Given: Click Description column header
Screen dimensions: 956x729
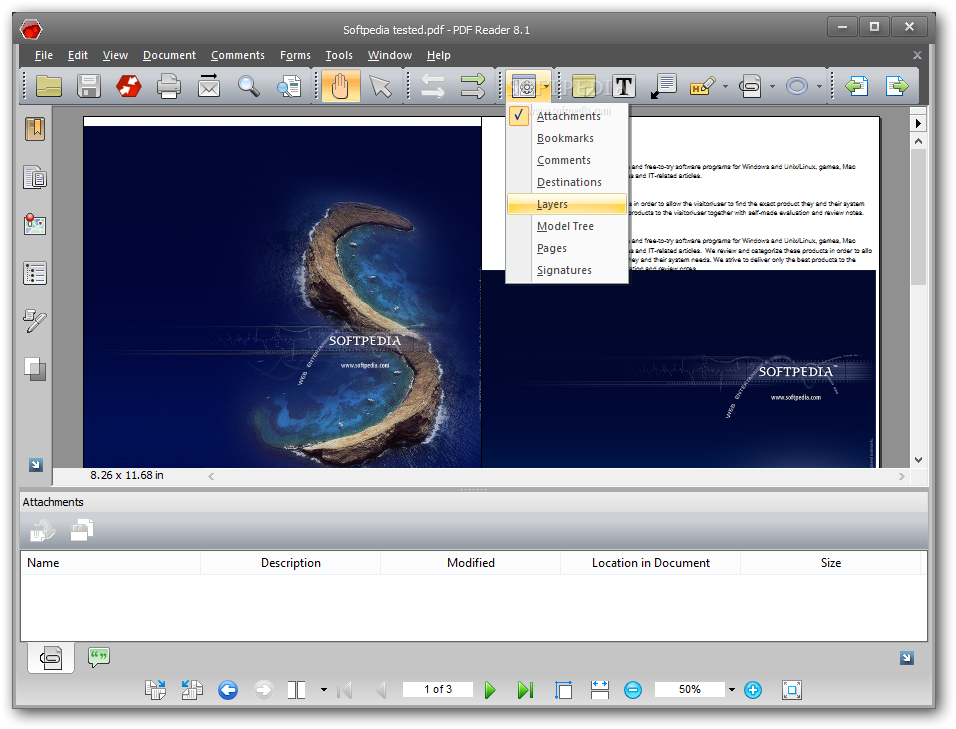Looking at the screenshot, I should [290, 563].
